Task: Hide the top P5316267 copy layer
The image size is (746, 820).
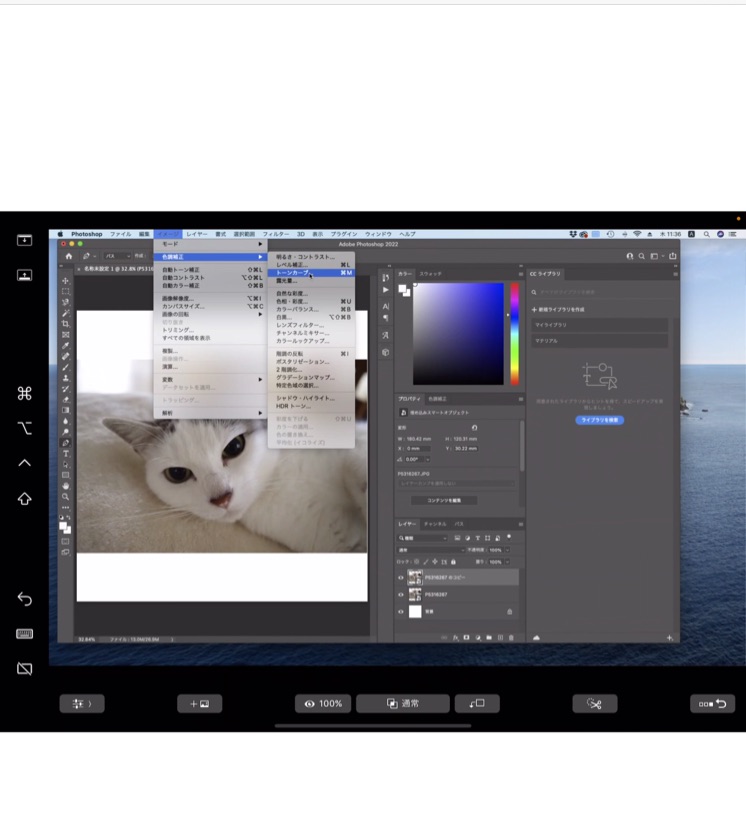Action: (401, 578)
